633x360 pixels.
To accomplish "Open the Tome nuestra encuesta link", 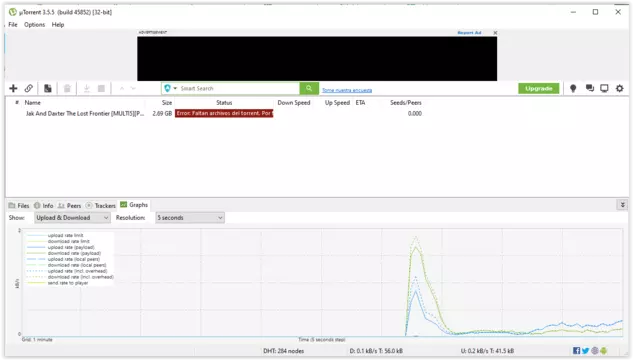I will pos(347,90).
